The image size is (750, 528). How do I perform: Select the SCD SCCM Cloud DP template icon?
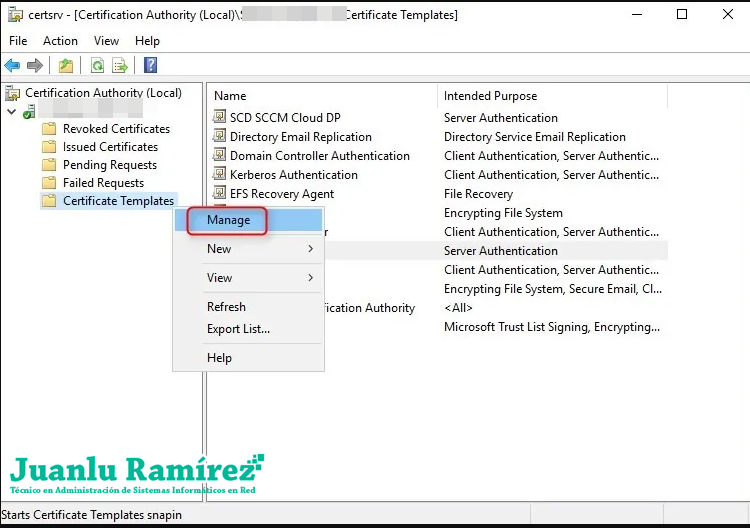[221, 118]
